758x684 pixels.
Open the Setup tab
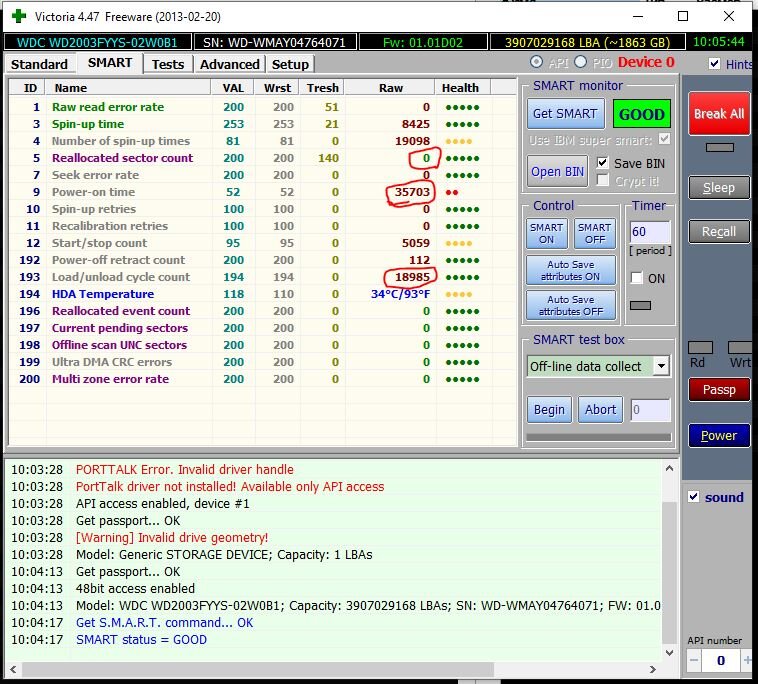[290, 64]
